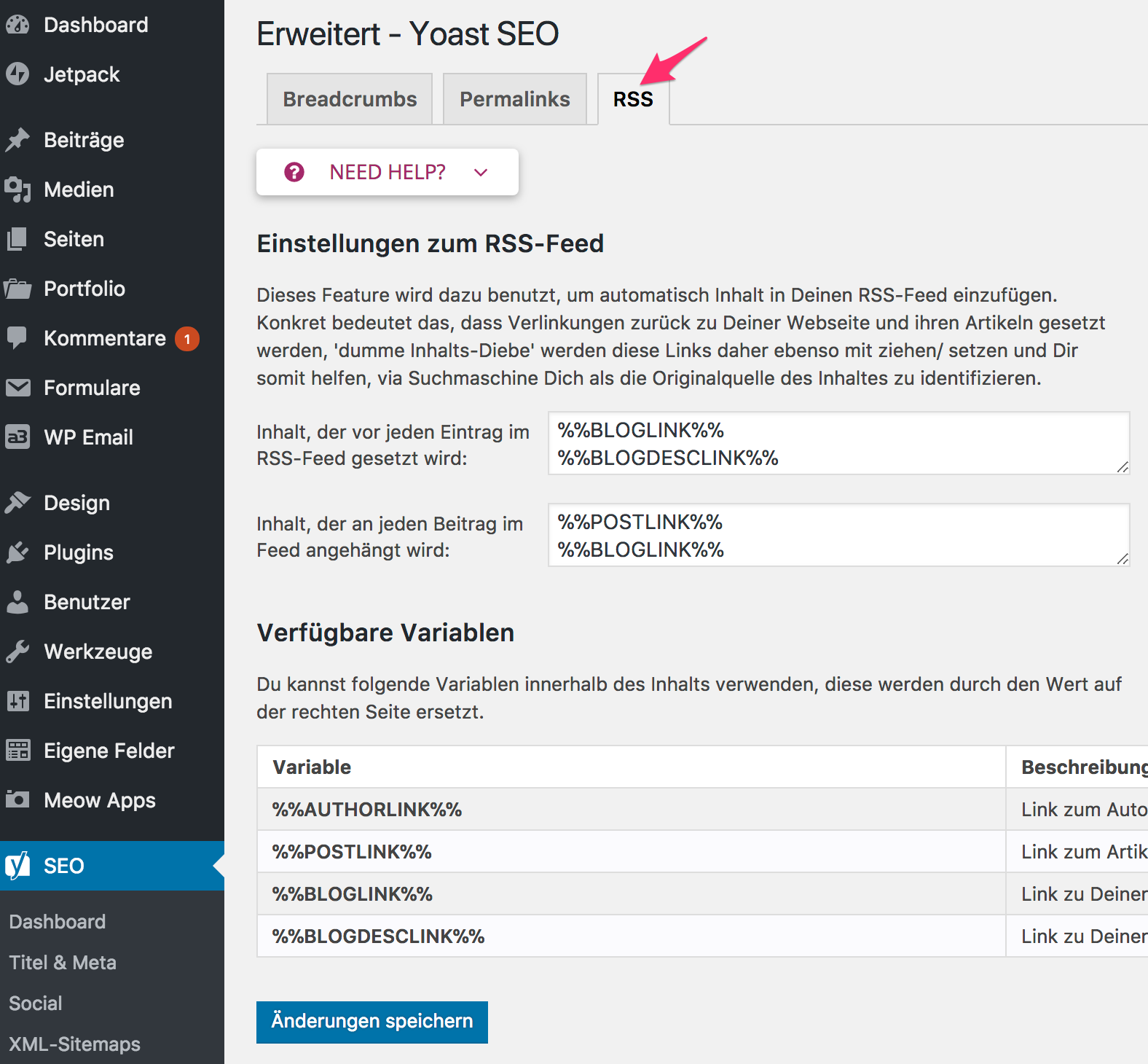Open Beiträge in the sidebar
1148x1064 pixels.
(112, 140)
